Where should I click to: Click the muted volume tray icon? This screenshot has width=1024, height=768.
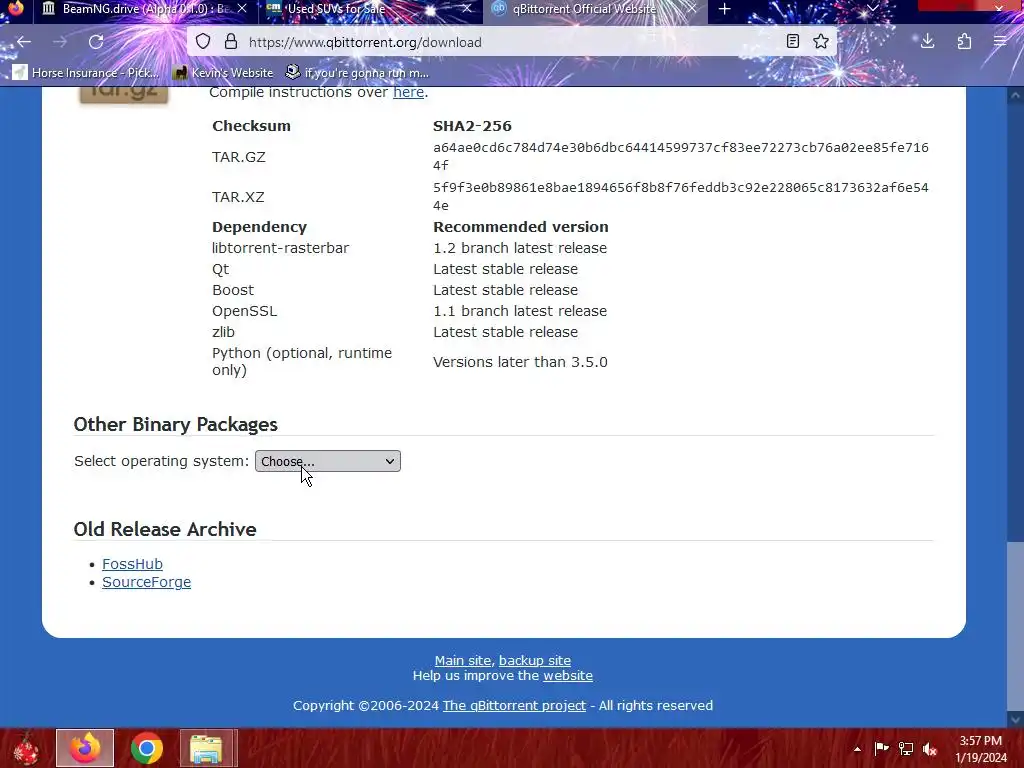[x=930, y=748]
